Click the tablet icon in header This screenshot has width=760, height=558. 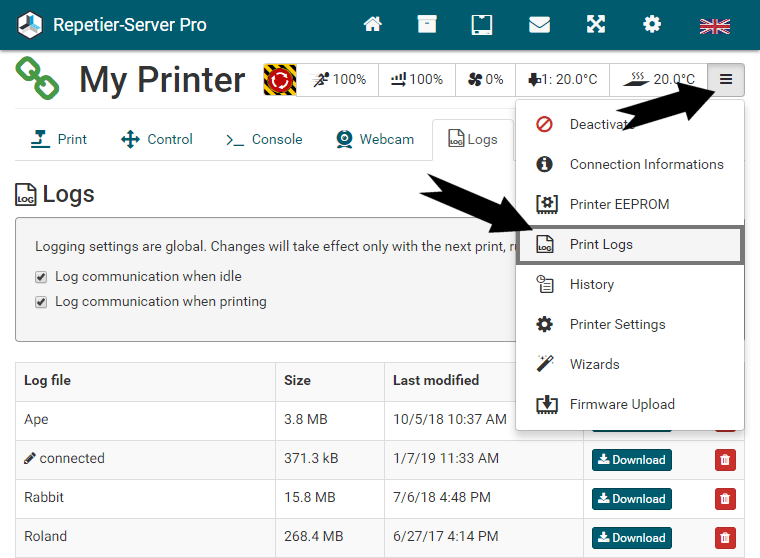(482, 25)
